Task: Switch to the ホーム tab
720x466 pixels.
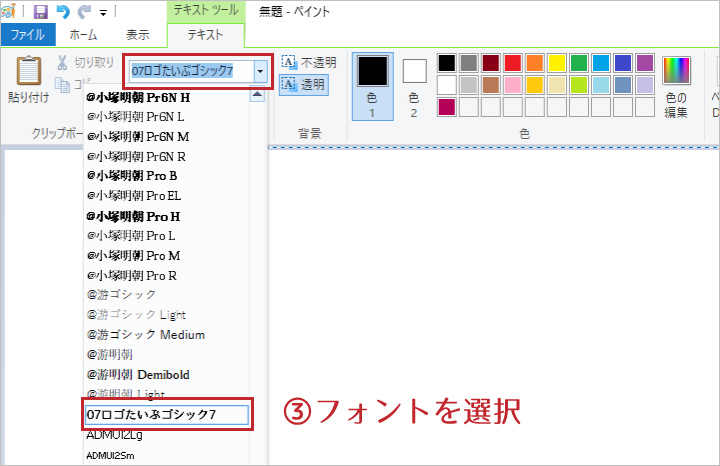Action: click(x=84, y=35)
